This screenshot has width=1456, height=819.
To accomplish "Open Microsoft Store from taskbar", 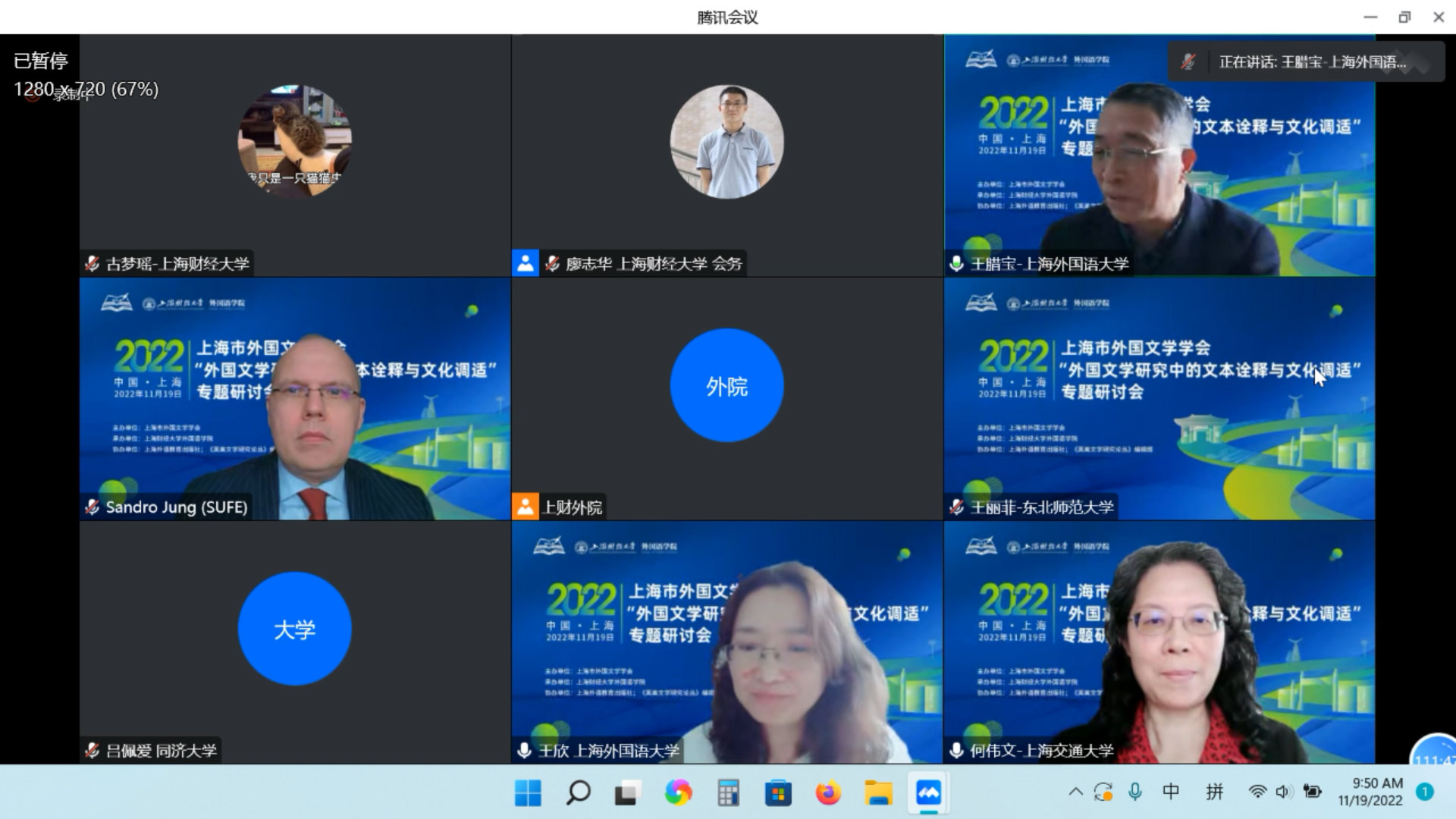I will [x=778, y=793].
